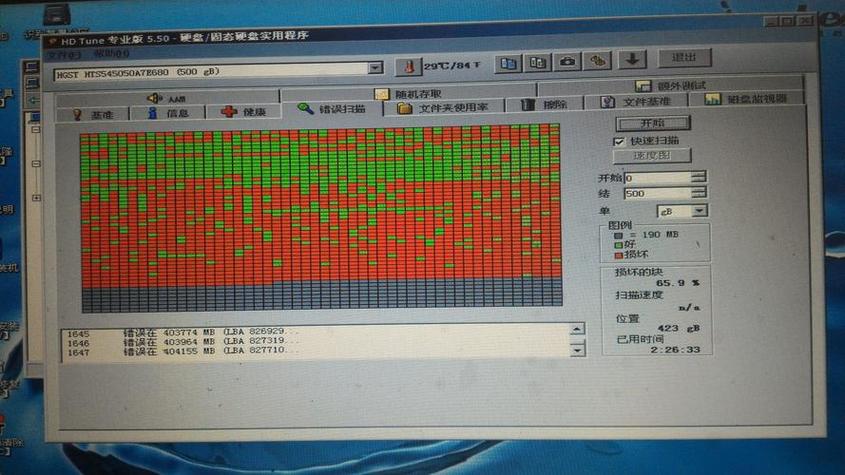Click the copy text to clipboard icon
Viewport: 845px width, 475px height.
click(x=508, y=63)
